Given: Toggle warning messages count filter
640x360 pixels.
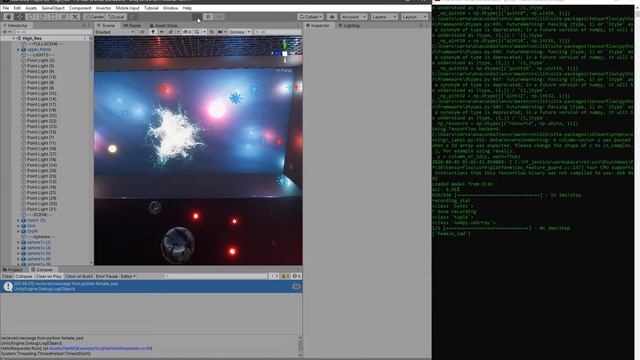Looking at the screenshot, I should [x=285, y=276].
